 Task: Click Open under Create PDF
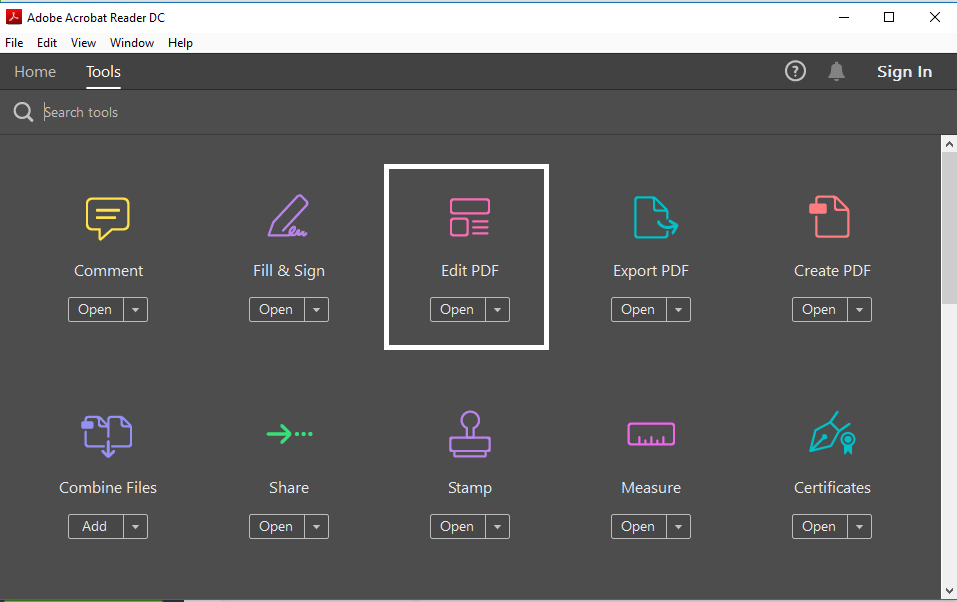[819, 310]
